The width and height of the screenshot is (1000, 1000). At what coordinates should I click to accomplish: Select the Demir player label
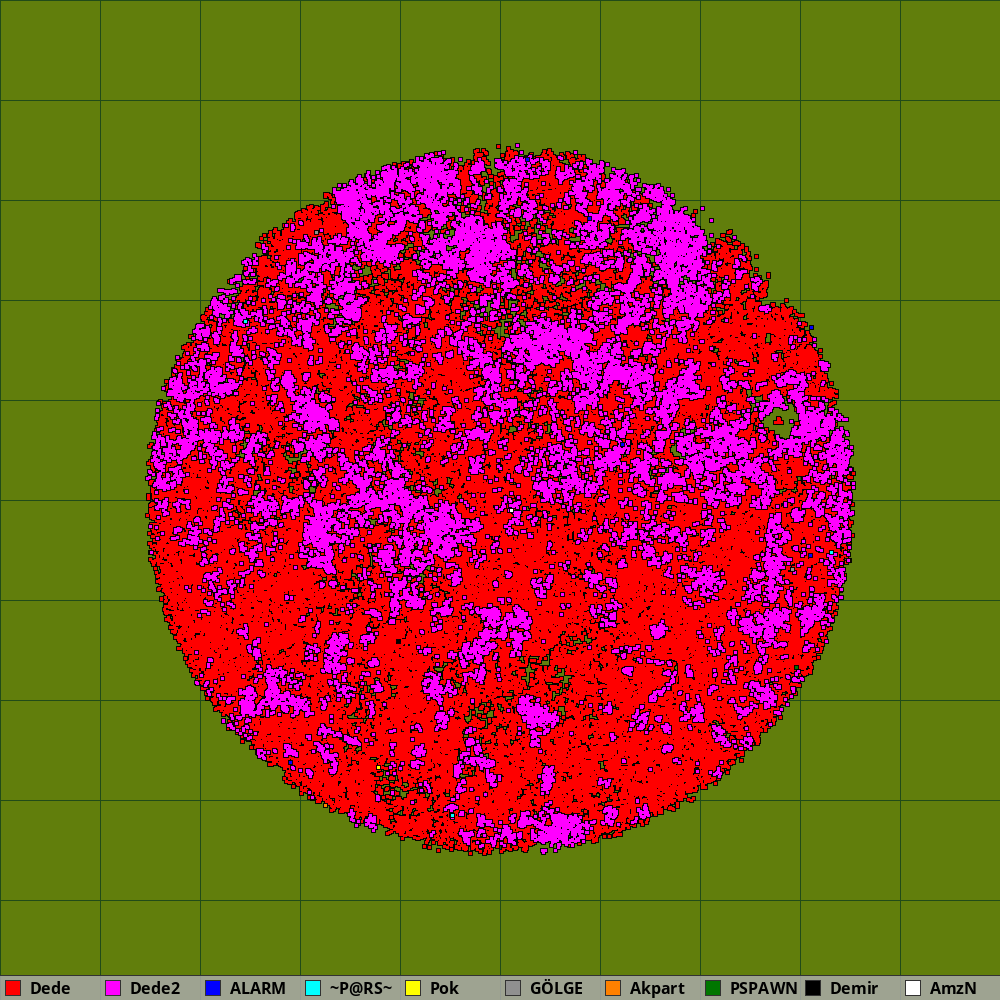[x=854, y=989]
